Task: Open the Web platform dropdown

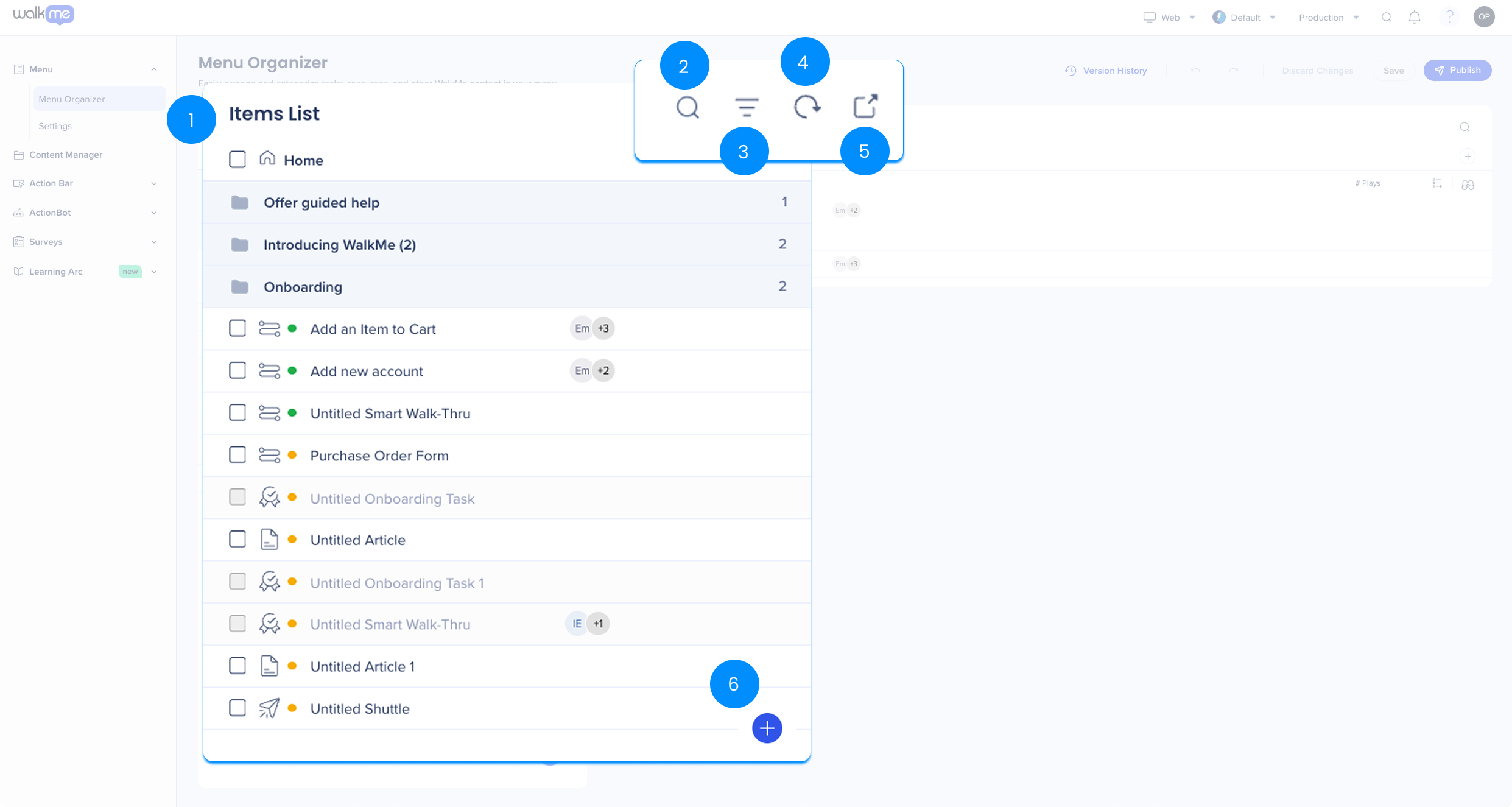Action: [1169, 18]
